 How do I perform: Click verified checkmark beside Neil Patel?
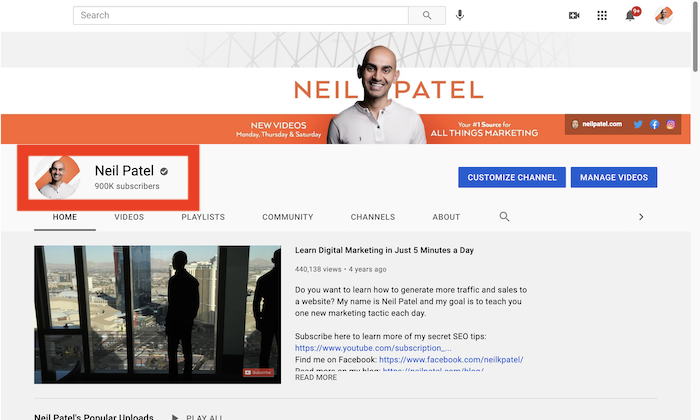tap(164, 171)
